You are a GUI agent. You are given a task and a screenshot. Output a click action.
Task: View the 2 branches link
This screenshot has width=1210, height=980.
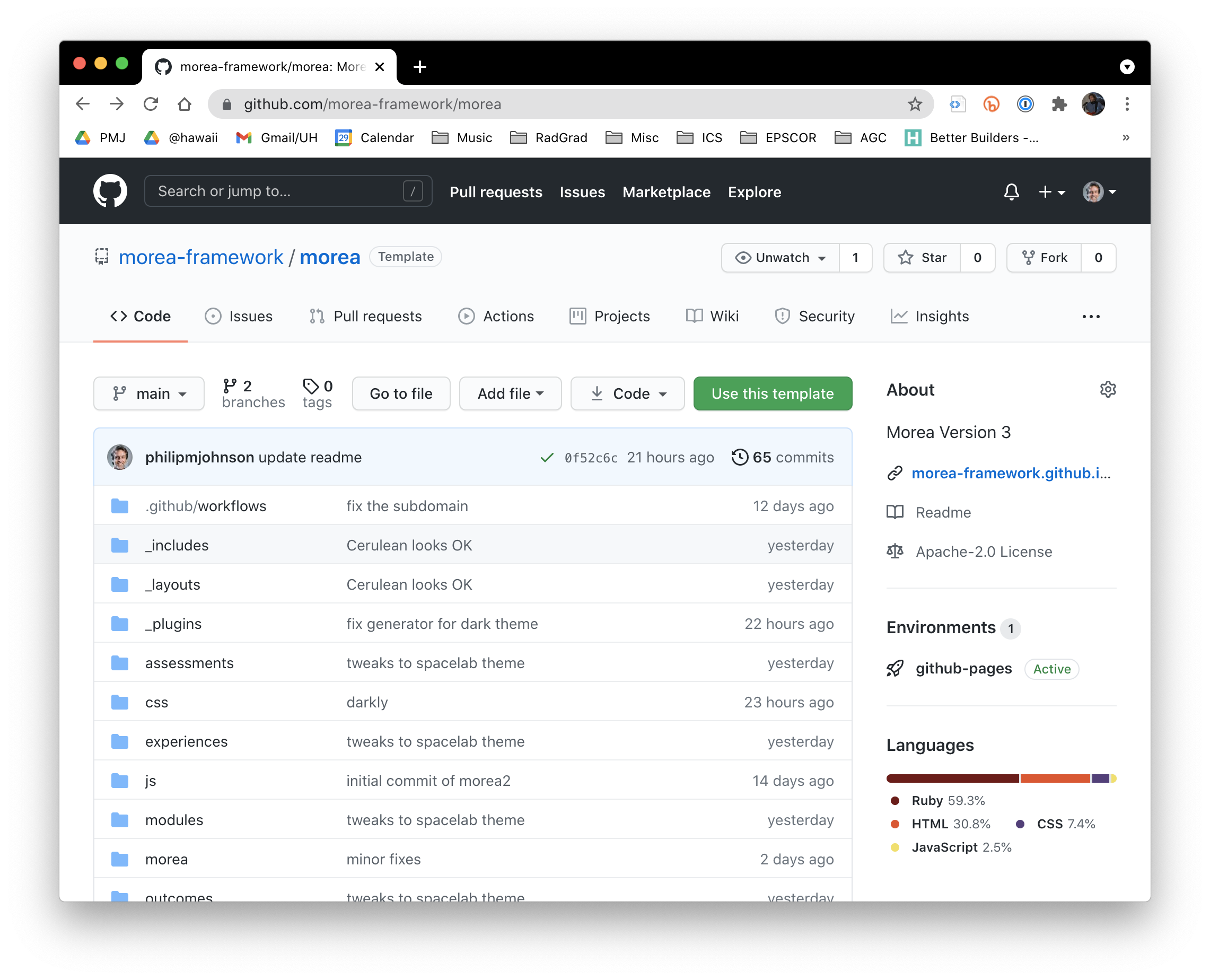coord(253,393)
